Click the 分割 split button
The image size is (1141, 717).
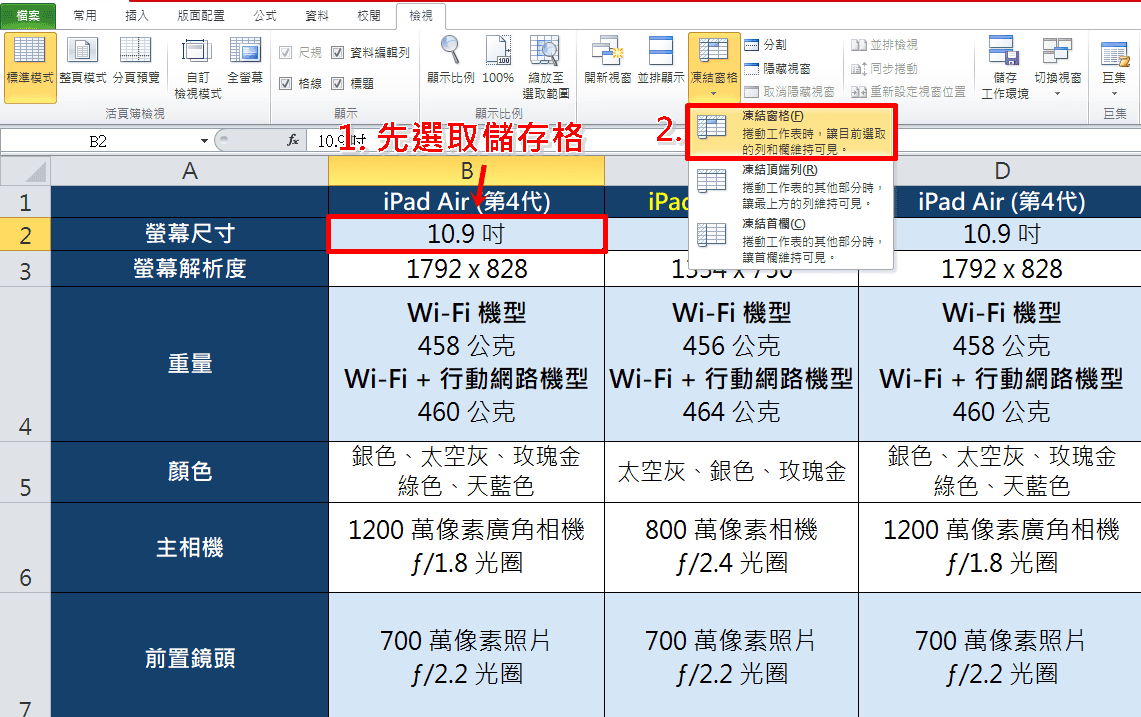click(766, 45)
